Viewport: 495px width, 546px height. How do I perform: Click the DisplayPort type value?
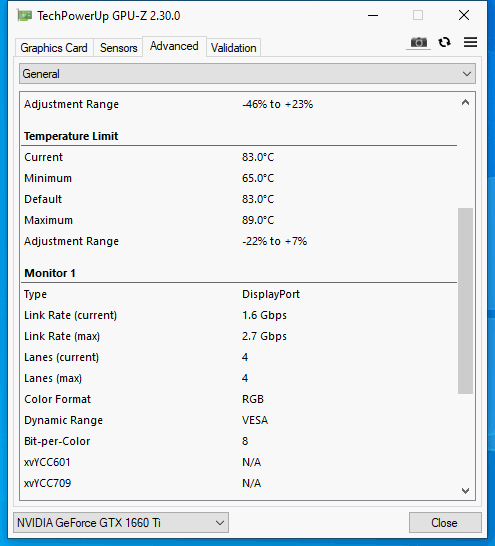[271, 294]
